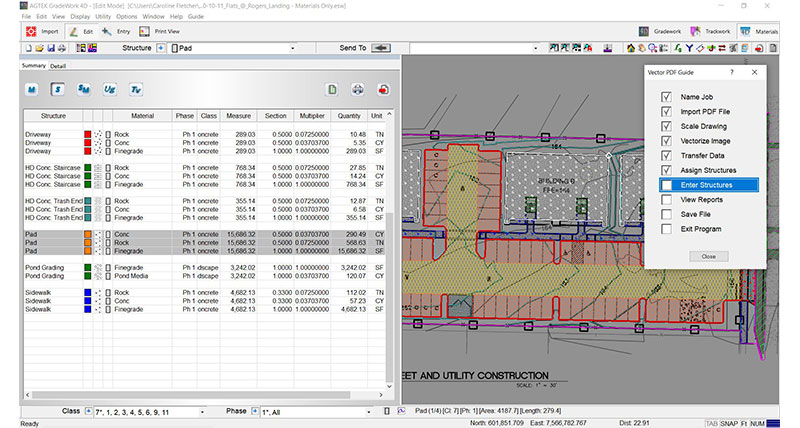The height and width of the screenshot is (428, 800).
Task: Click the blank page icon at toolbar end
Action: (x=773, y=48)
